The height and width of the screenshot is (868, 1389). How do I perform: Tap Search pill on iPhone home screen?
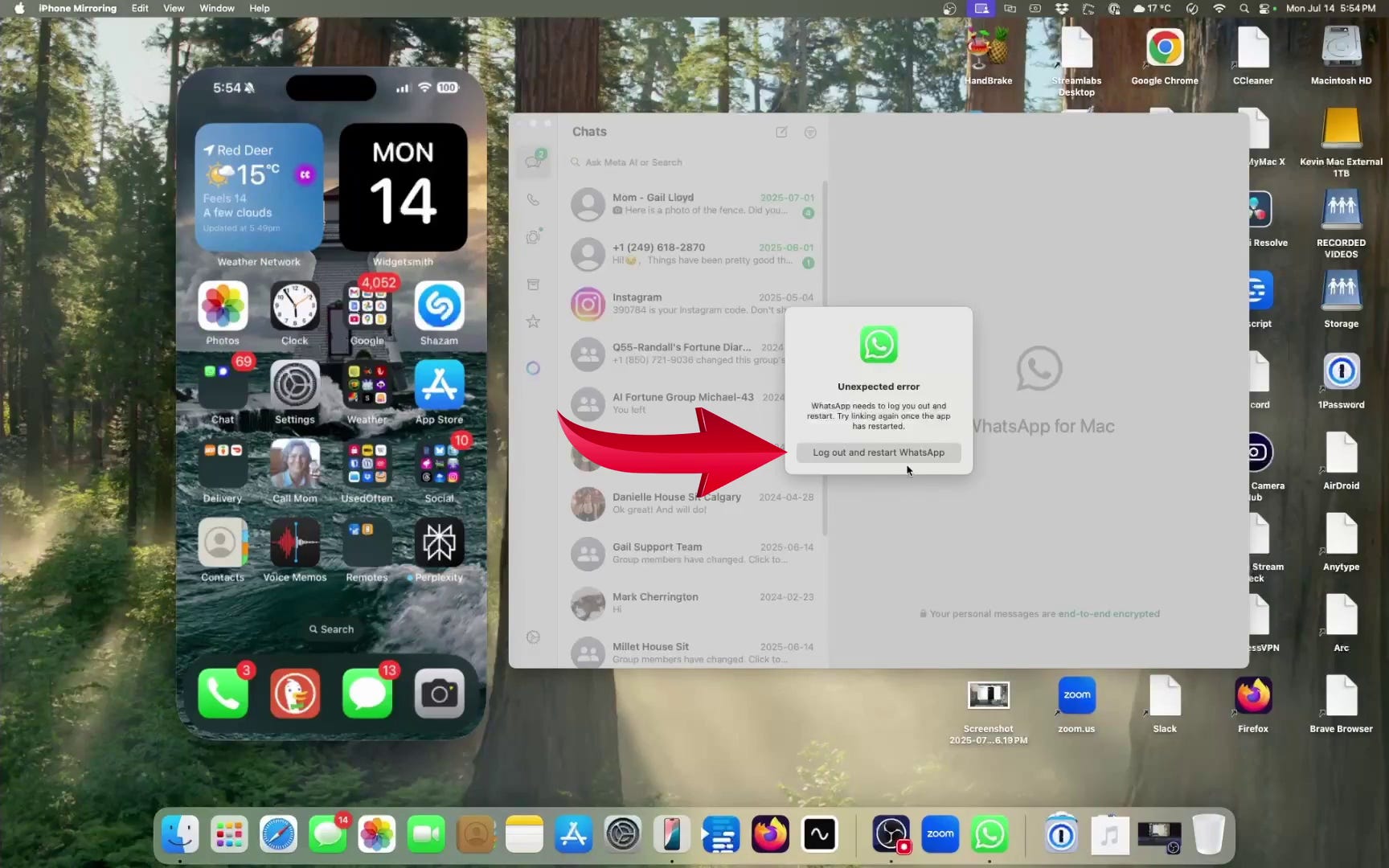click(331, 629)
